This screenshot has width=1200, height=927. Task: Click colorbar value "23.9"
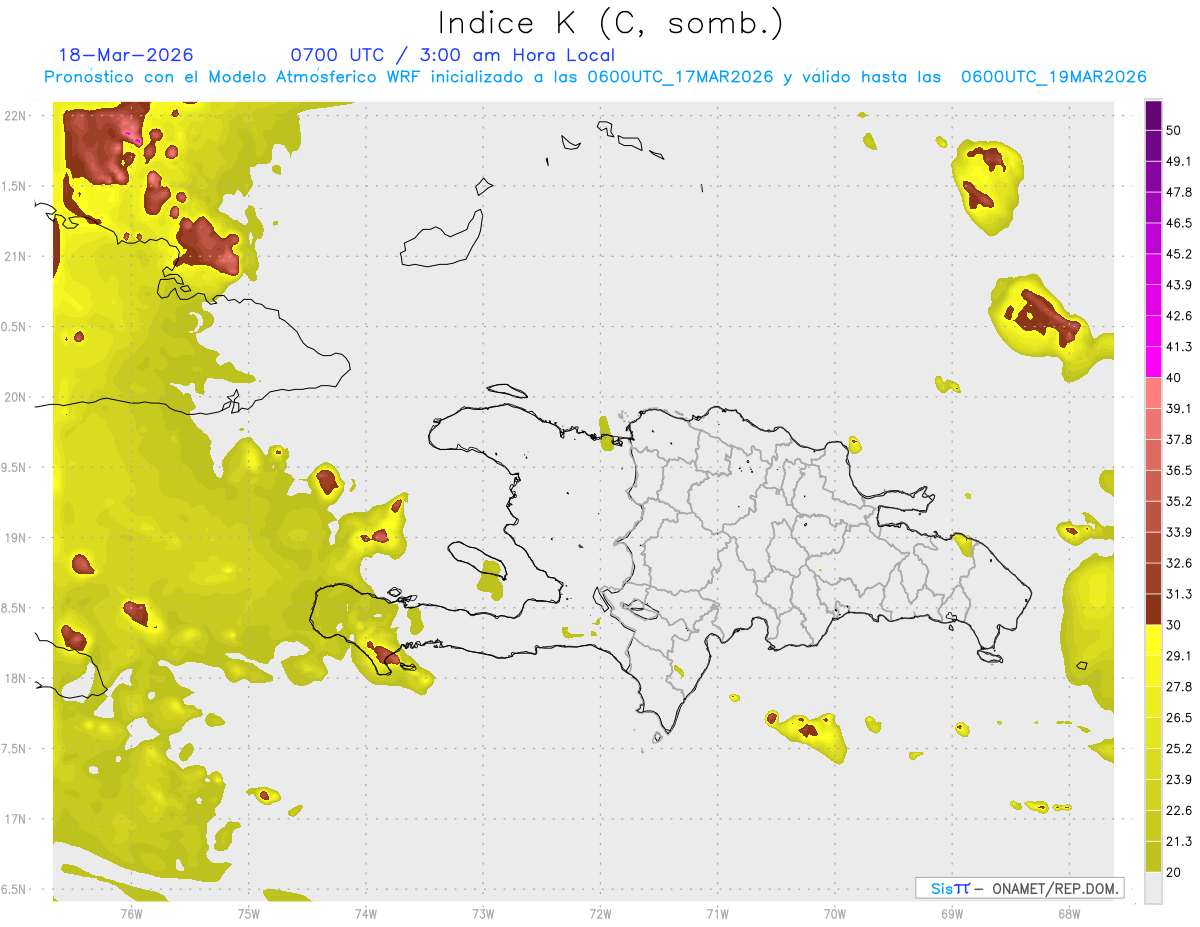1179,780
